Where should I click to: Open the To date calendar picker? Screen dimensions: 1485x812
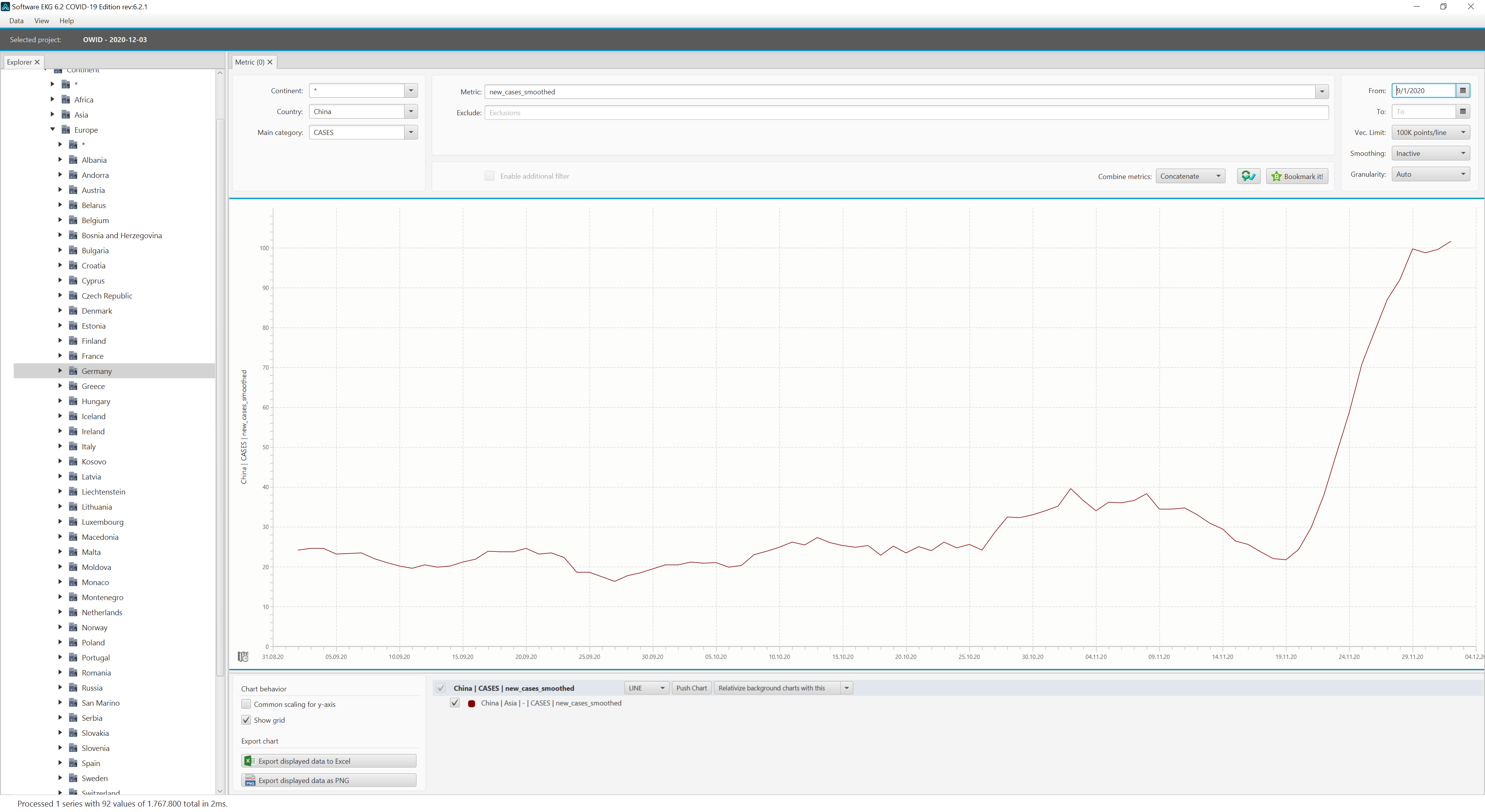[x=1463, y=111]
